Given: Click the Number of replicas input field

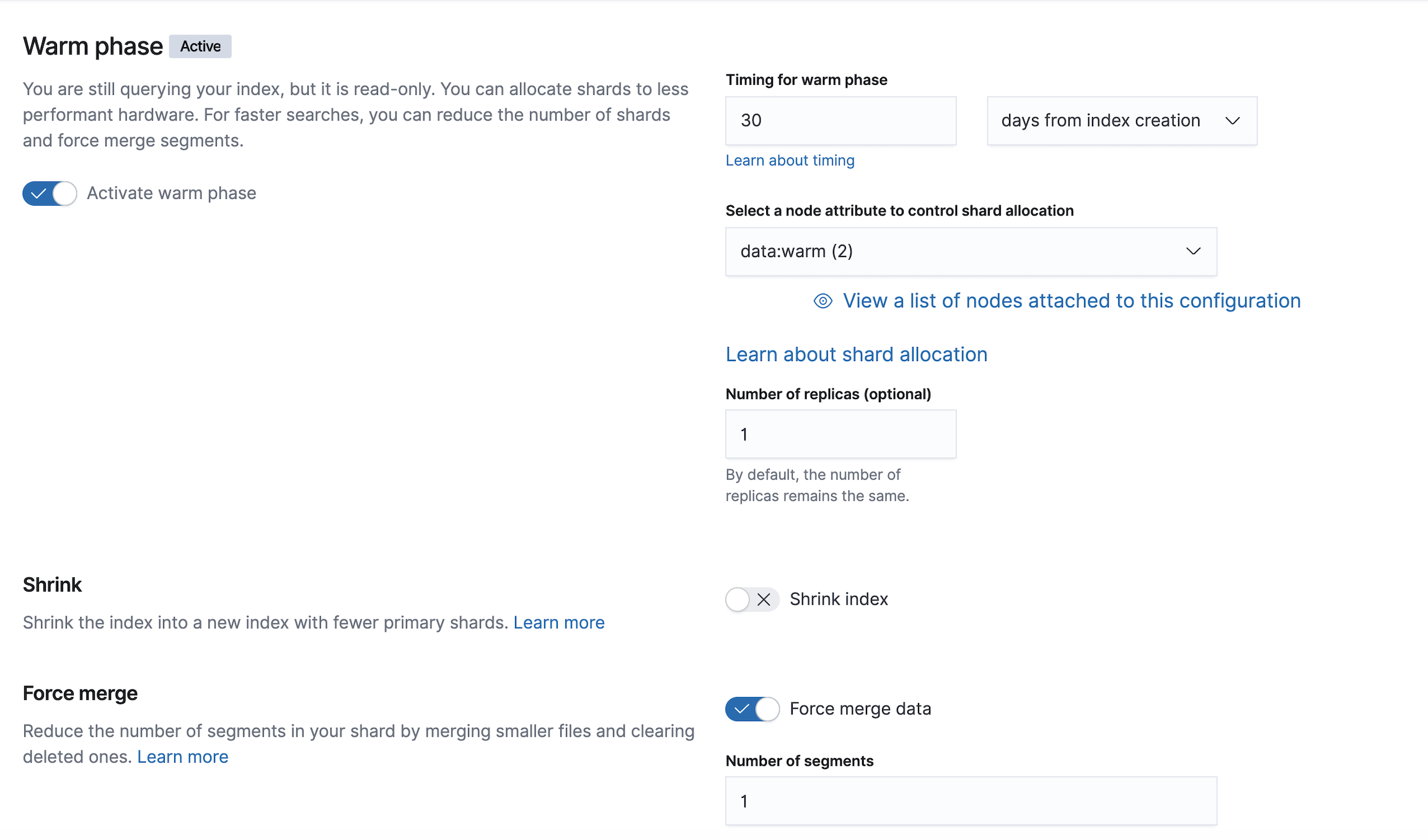Looking at the screenshot, I should [840, 434].
